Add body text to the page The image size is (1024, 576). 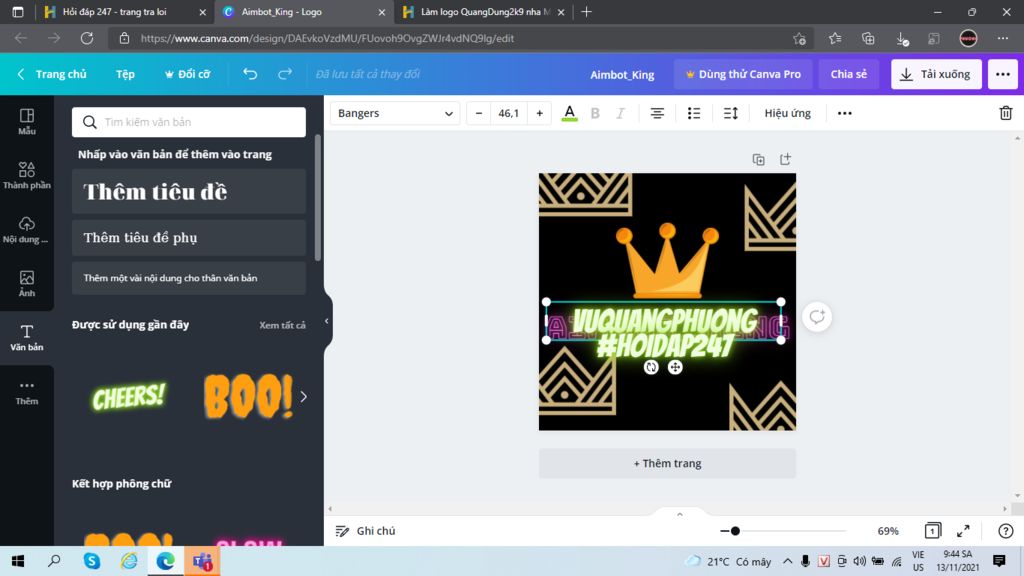click(189, 278)
